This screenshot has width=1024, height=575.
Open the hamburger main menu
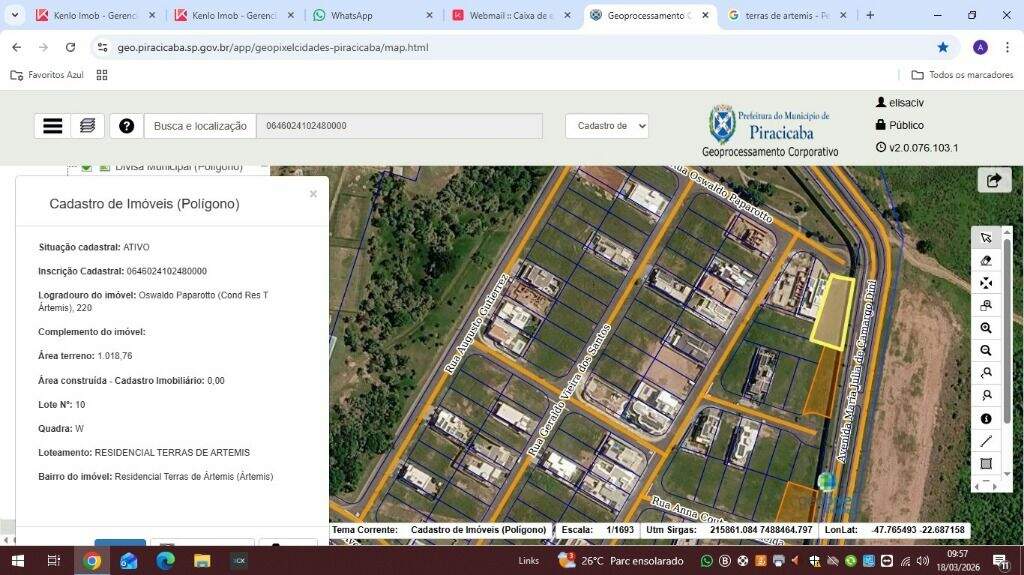tap(52, 126)
